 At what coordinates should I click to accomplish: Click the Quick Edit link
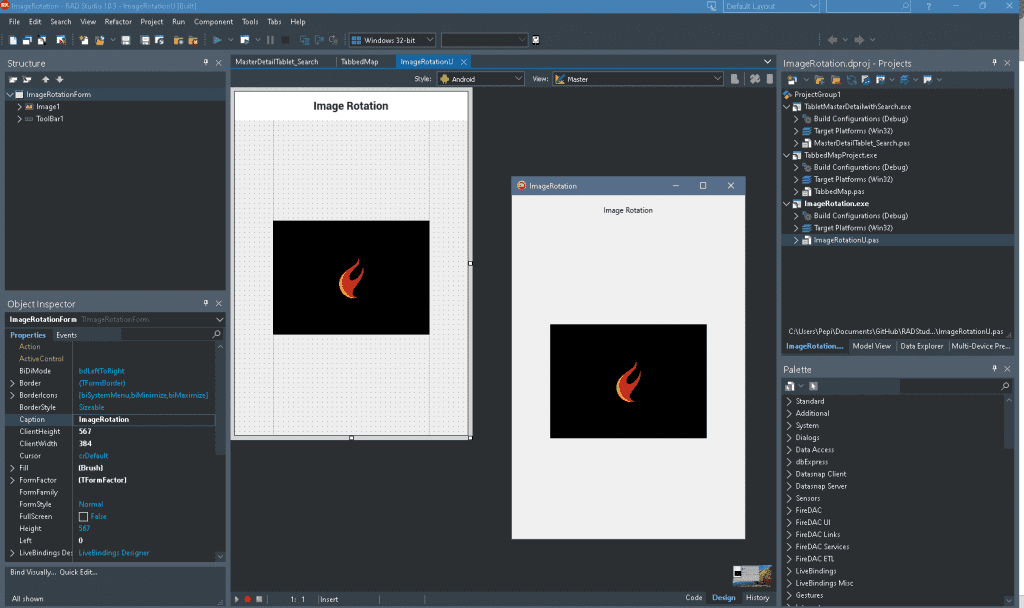coord(78,572)
